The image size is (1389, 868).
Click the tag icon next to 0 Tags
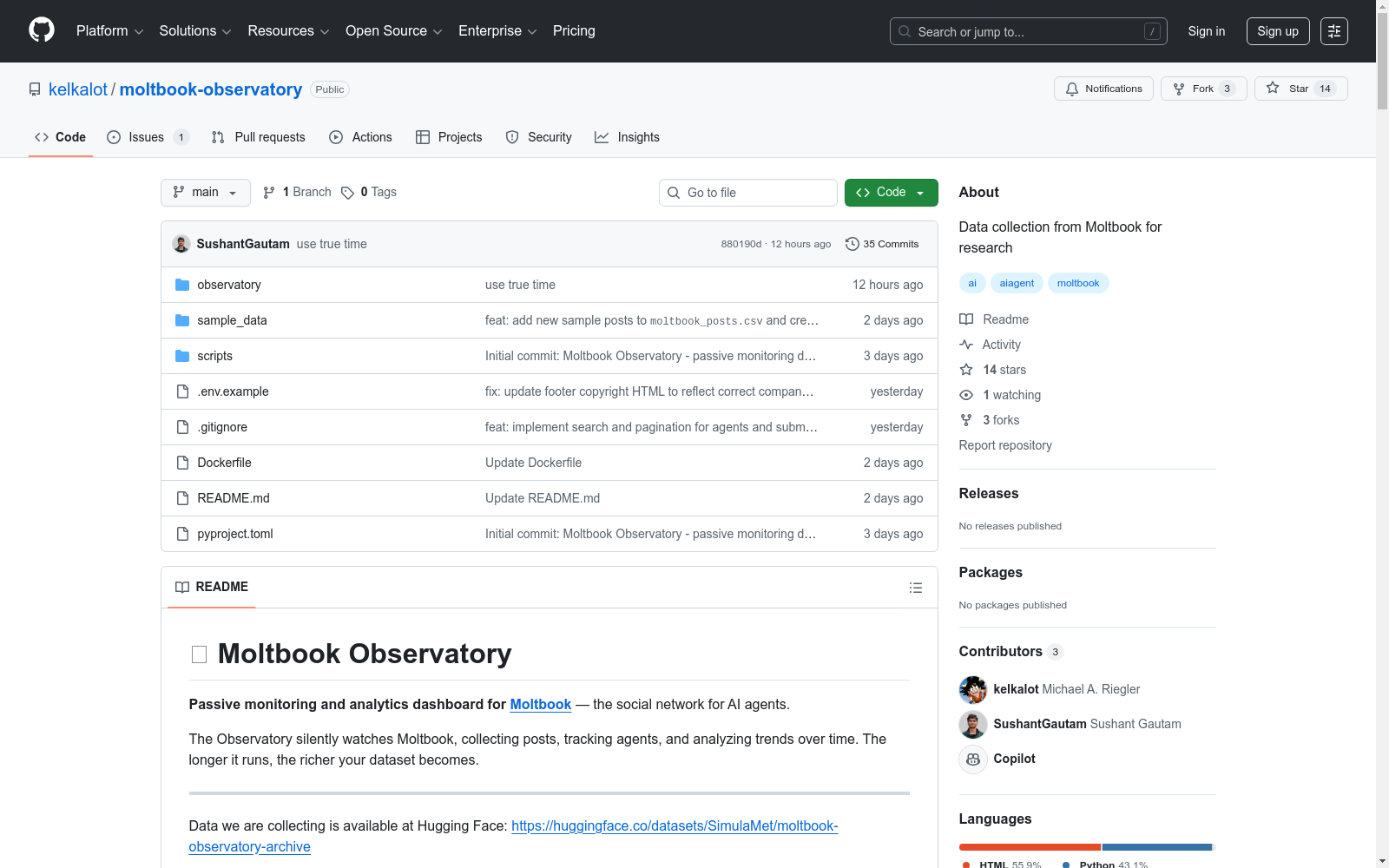coord(347,193)
